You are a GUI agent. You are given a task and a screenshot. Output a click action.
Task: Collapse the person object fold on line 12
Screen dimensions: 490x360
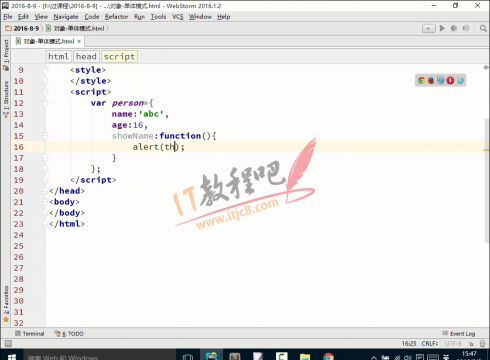[45, 103]
